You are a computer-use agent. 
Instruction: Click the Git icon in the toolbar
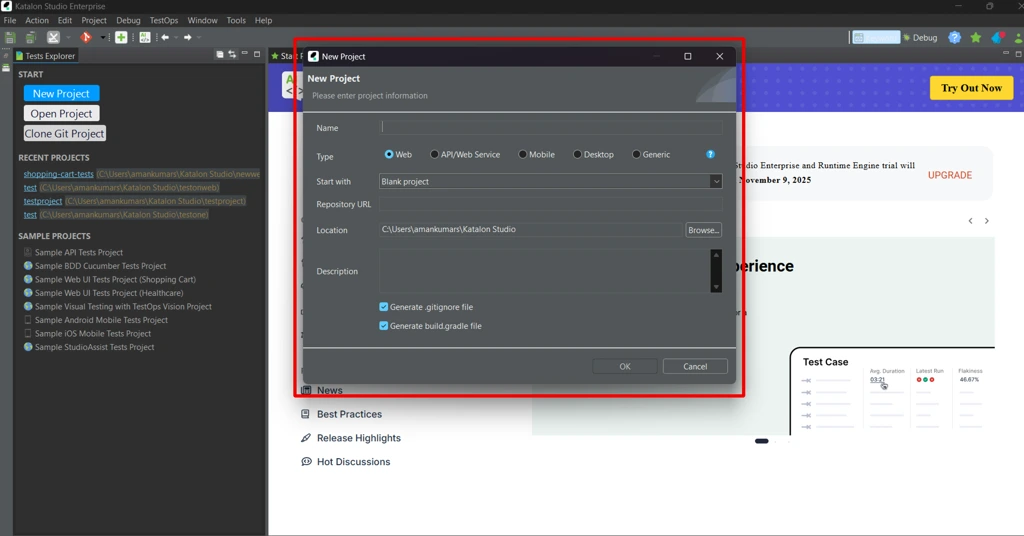(86, 37)
